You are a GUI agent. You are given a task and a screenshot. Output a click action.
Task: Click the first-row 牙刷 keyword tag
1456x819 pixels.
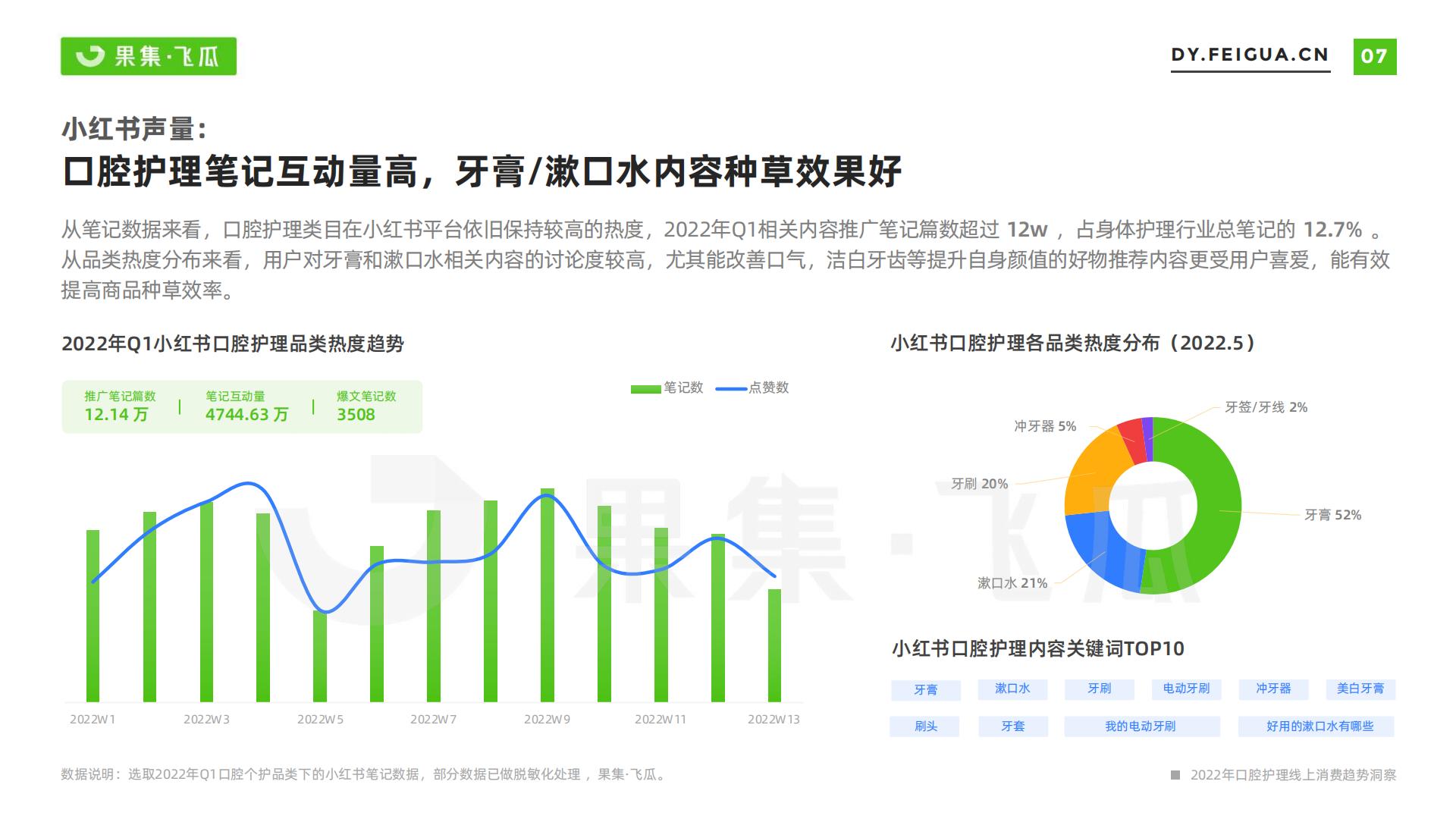pyautogui.click(x=1099, y=689)
